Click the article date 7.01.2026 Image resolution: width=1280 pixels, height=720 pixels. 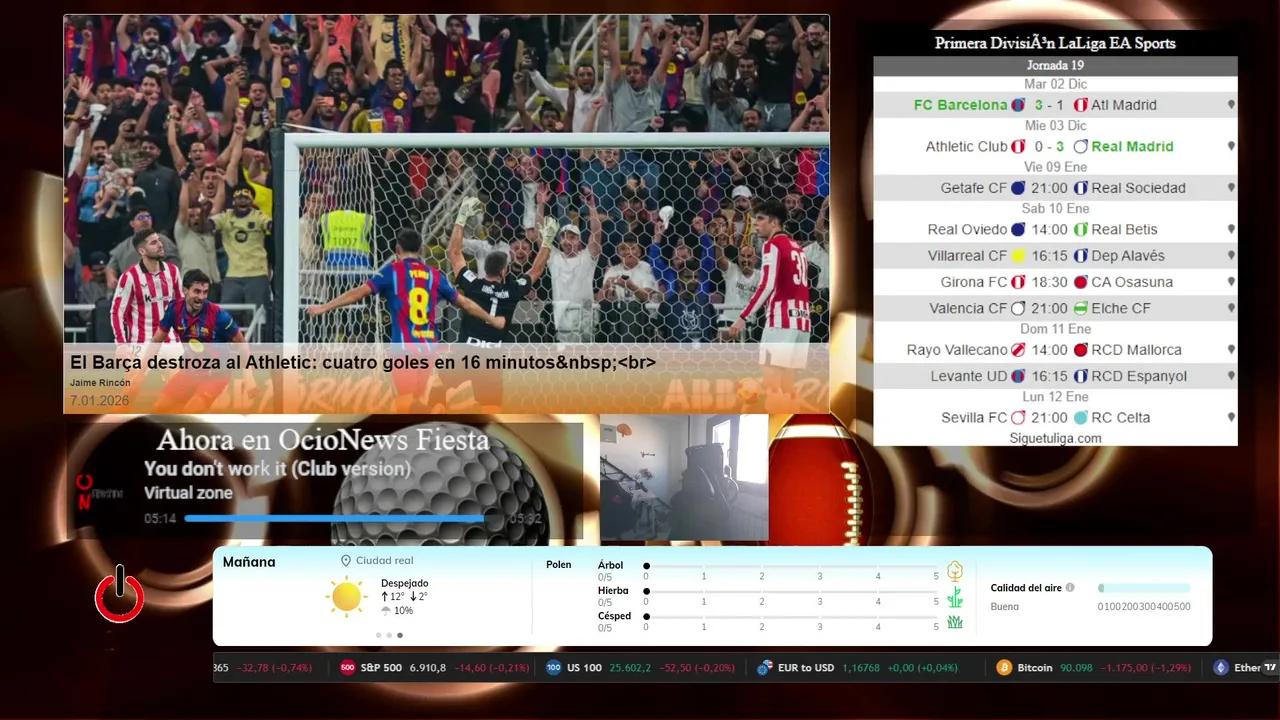click(99, 401)
